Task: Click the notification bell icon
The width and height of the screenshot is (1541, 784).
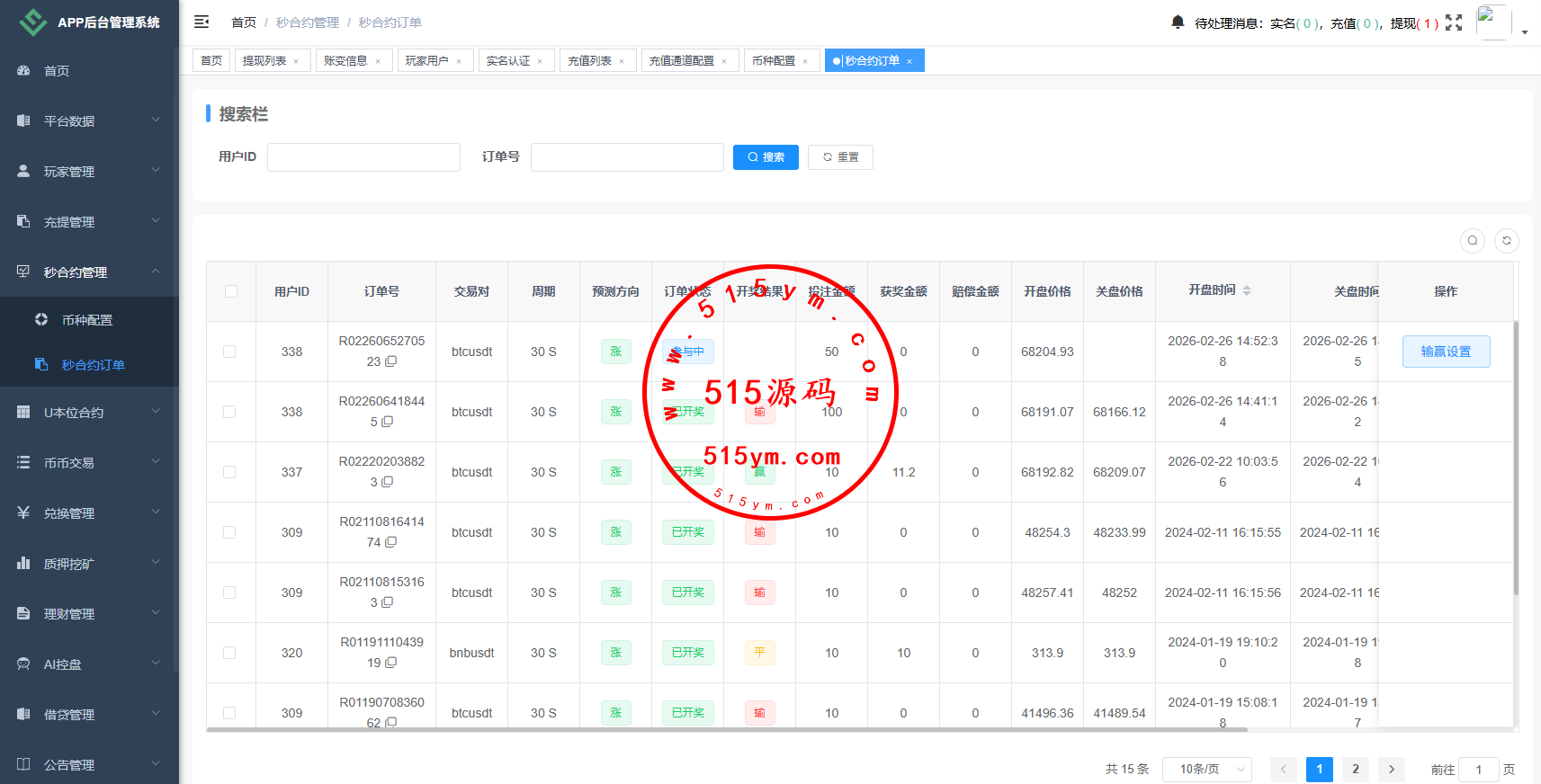Action: 1178,22
